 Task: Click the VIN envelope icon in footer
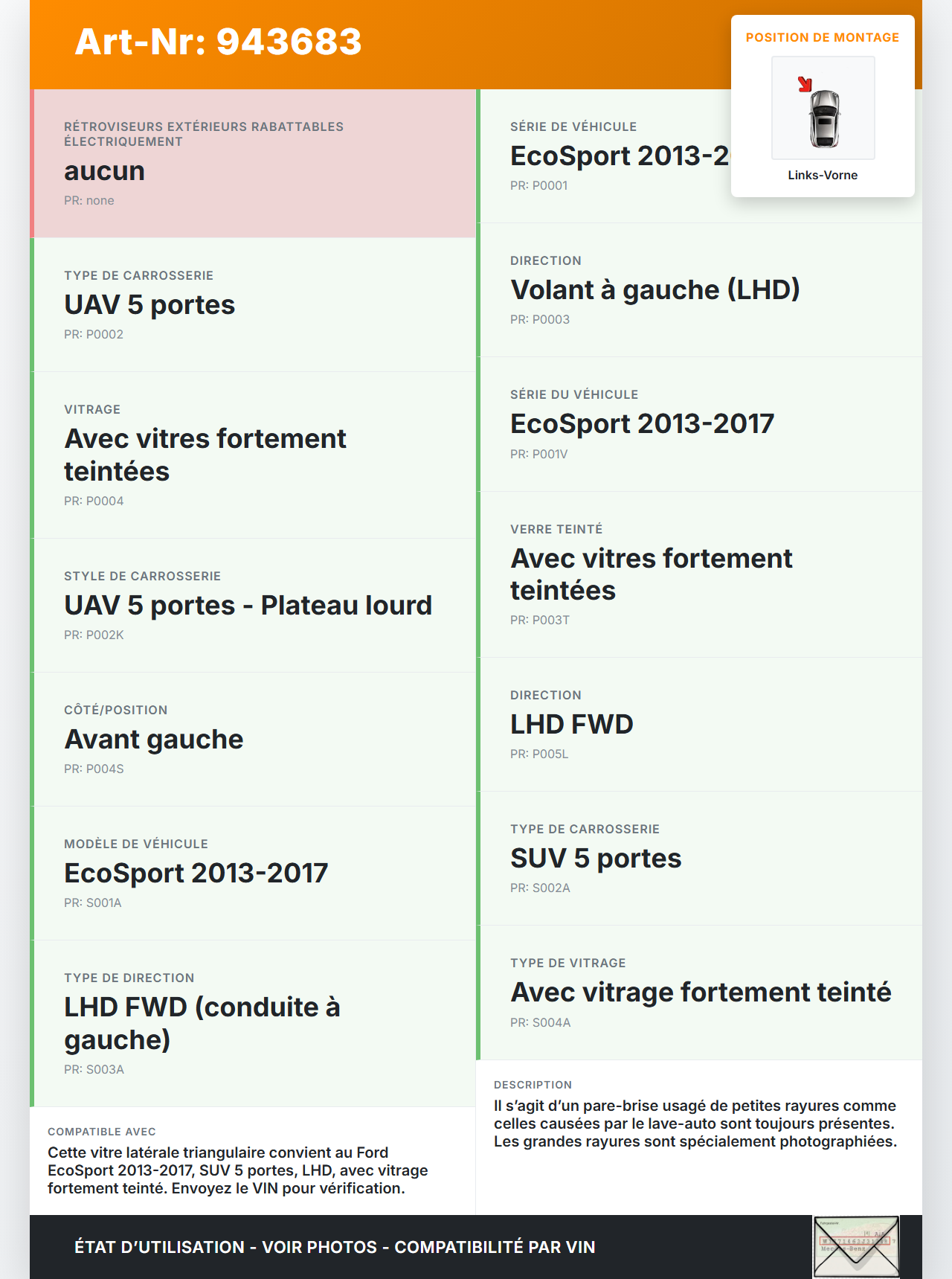click(856, 1247)
